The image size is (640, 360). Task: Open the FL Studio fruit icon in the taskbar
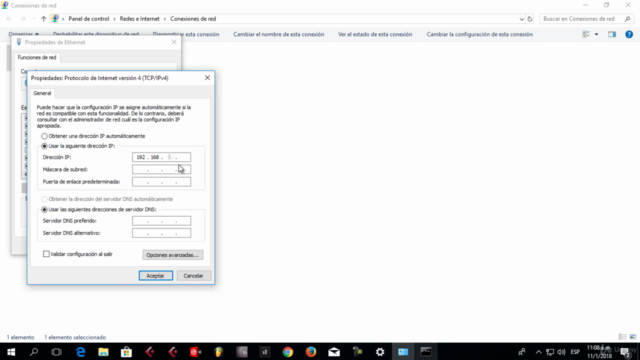[x=219, y=352]
